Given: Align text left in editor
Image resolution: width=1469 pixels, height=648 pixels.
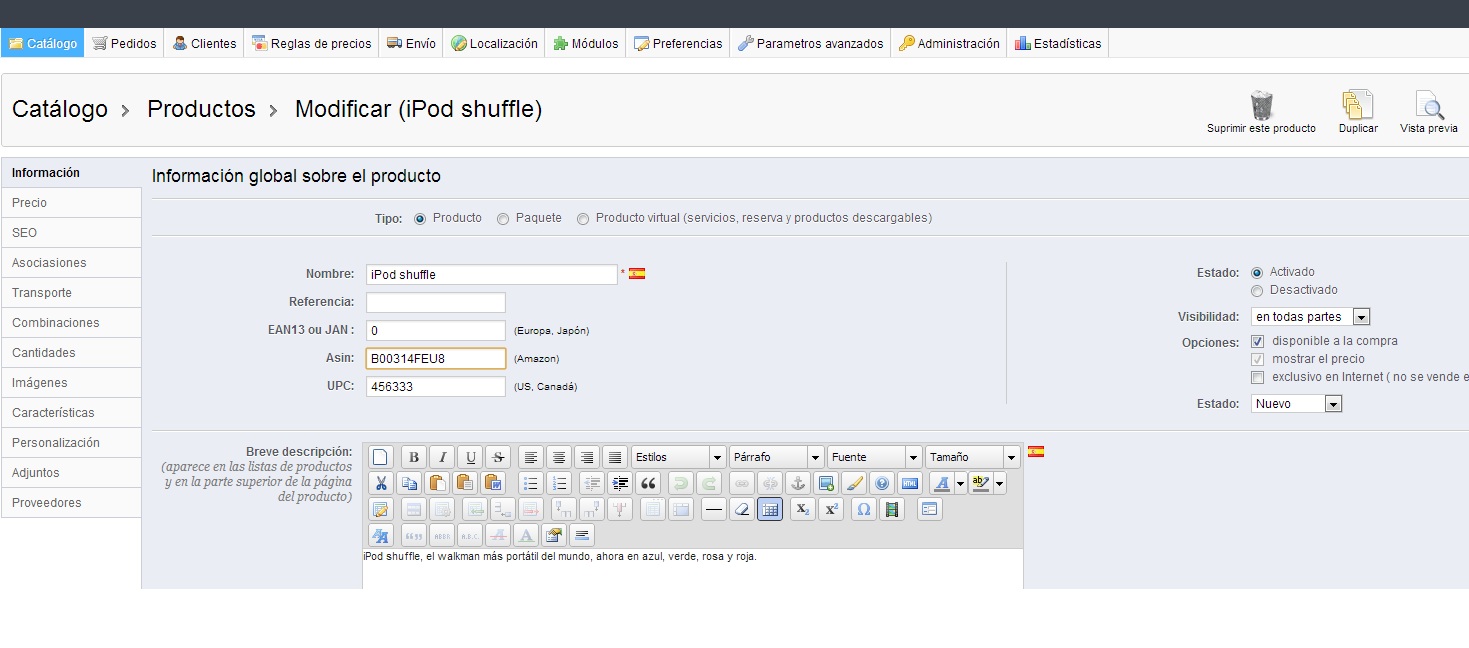Looking at the screenshot, I should (531, 457).
